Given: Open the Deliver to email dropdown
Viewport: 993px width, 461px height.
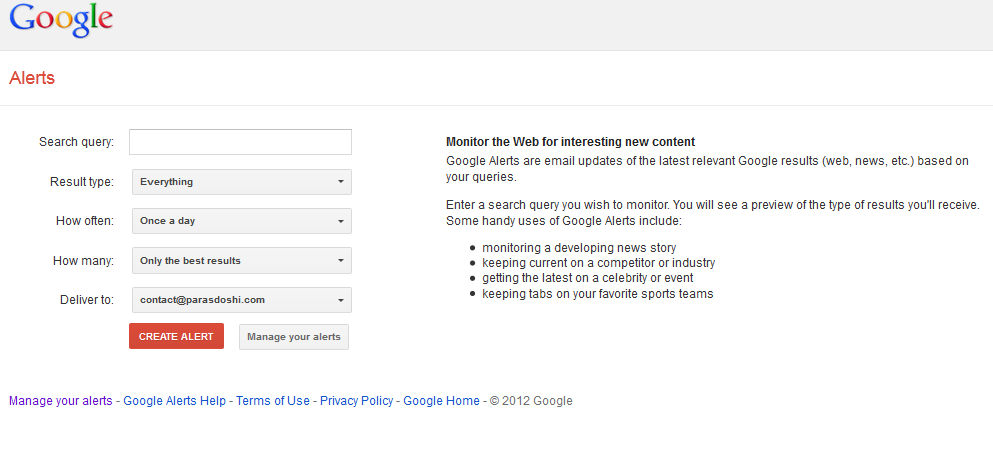Looking at the screenshot, I should tap(242, 300).
